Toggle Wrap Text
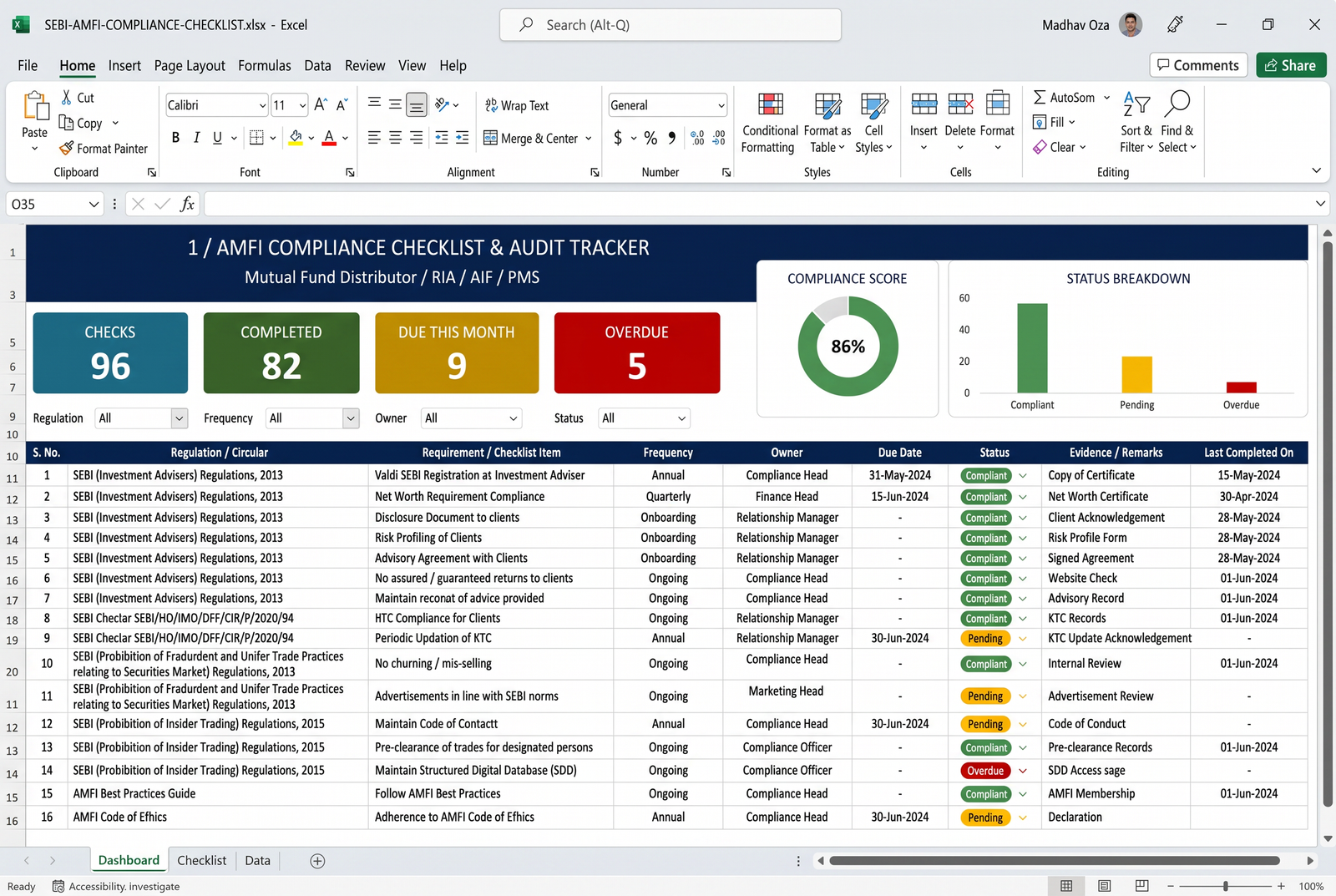Screen dimensions: 1336x896 click(517, 105)
